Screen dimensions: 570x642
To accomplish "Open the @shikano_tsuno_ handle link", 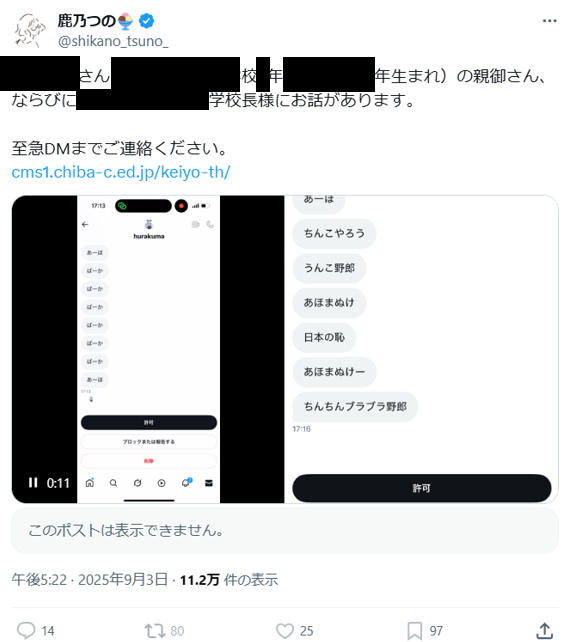I will click(113, 41).
